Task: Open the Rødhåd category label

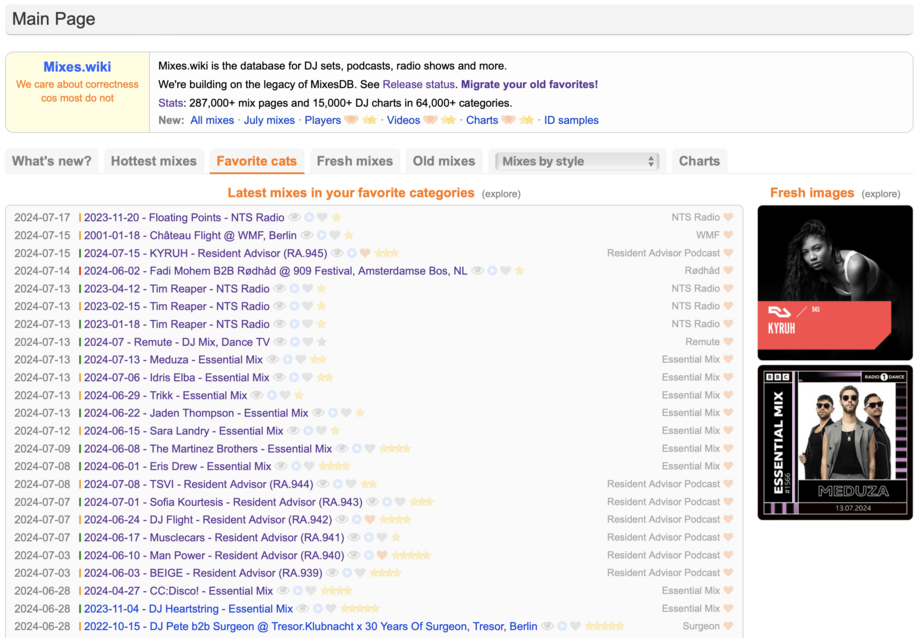Action: click(x=702, y=271)
